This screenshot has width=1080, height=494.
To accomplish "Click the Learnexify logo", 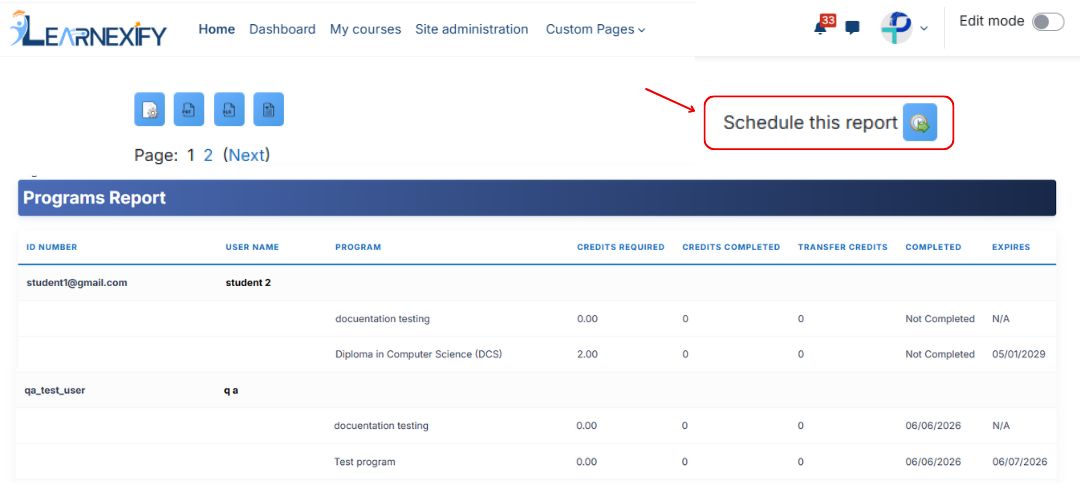I will click(x=88, y=29).
